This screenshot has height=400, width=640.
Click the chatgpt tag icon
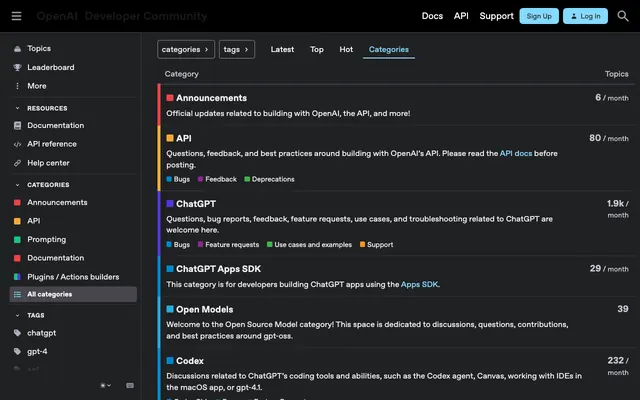[17, 333]
